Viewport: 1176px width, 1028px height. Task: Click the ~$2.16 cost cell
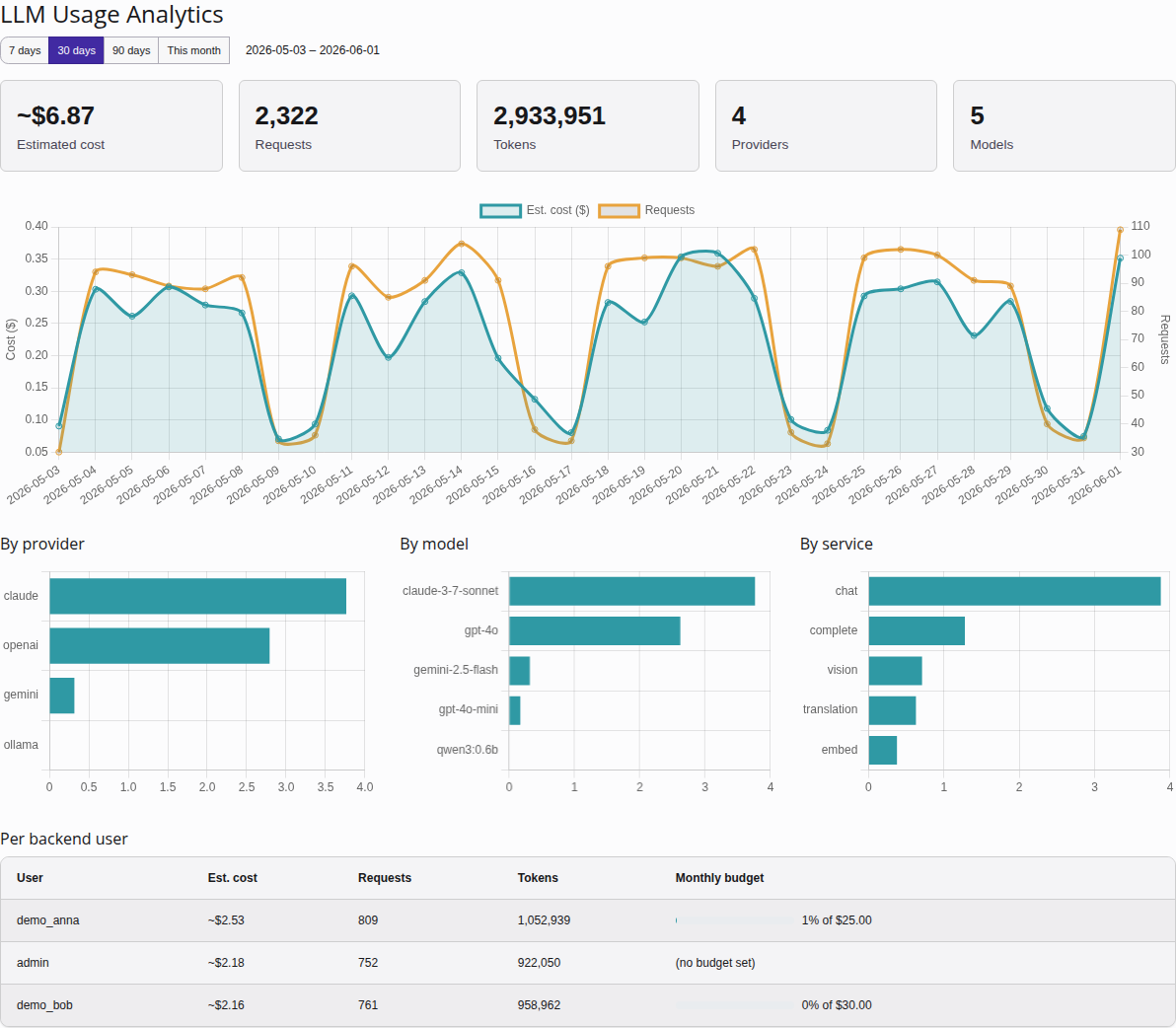tap(227, 1004)
